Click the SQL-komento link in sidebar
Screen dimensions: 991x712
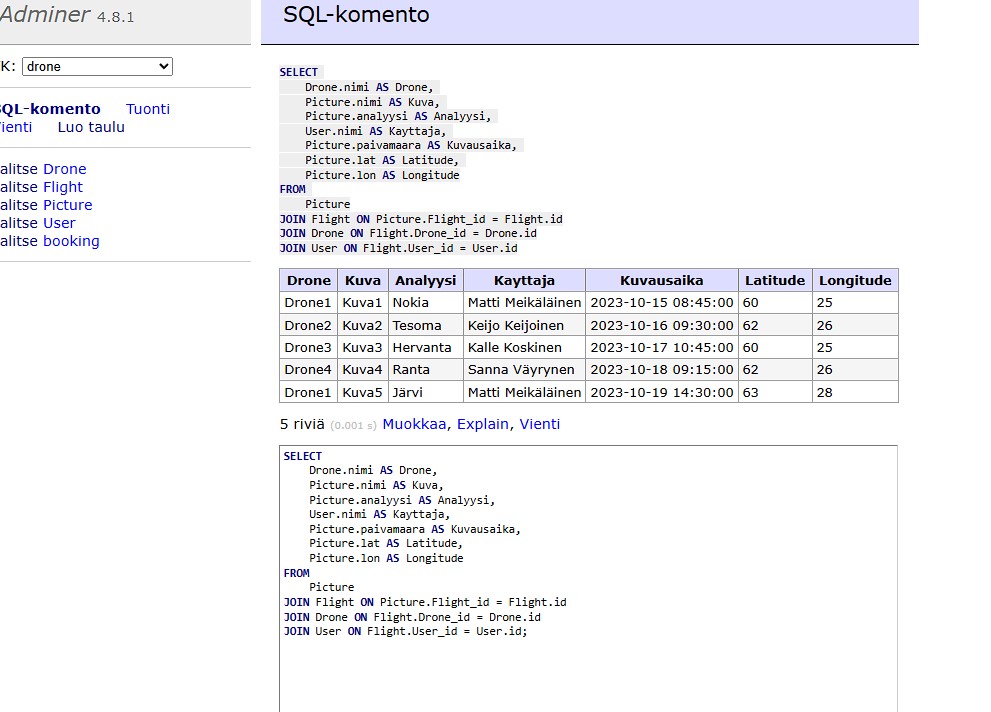50,109
